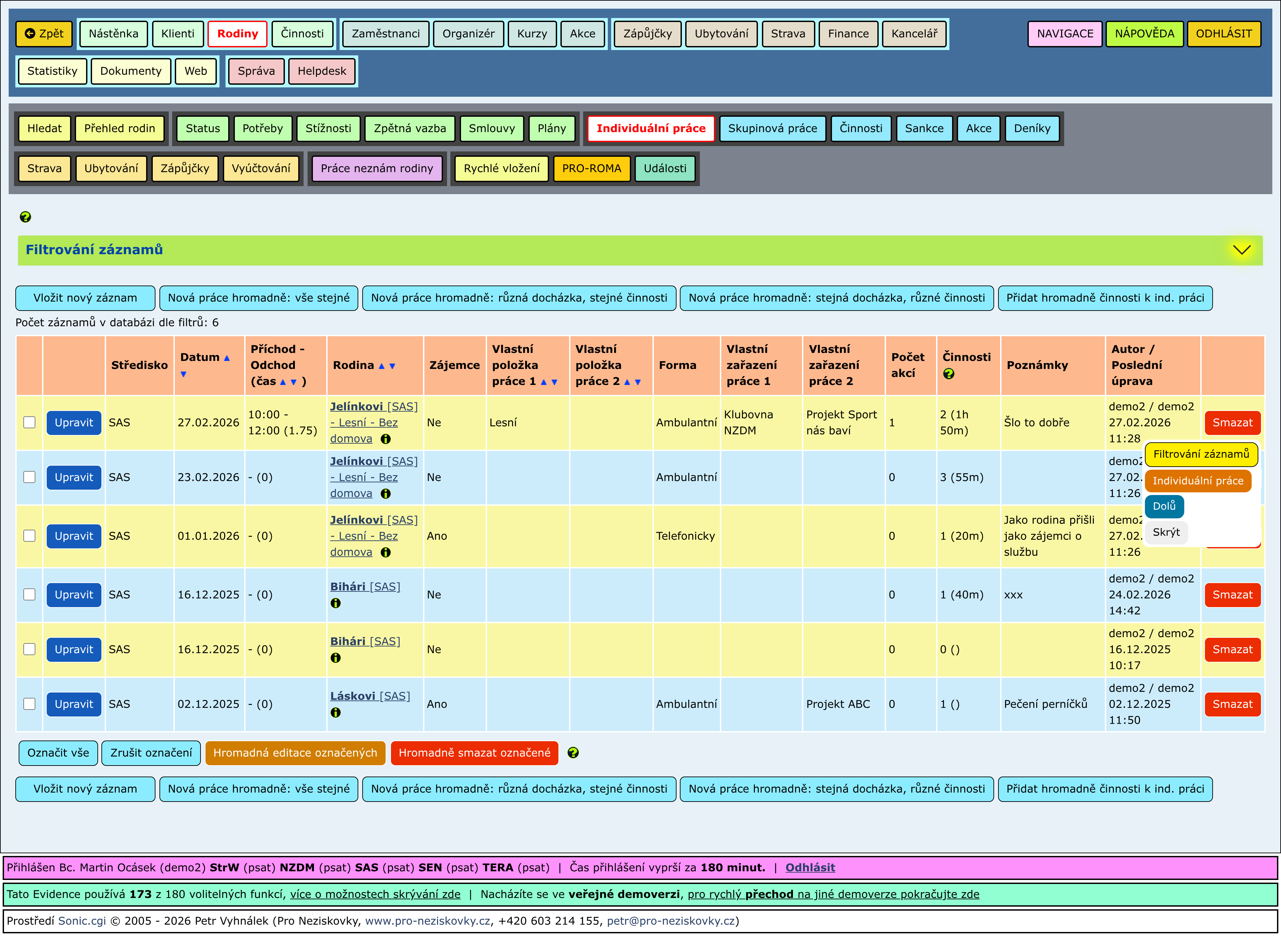This screenshot has height=952, width=1281.
Task: Hide floating panel with Skrýt
Action: (1166, 532)
